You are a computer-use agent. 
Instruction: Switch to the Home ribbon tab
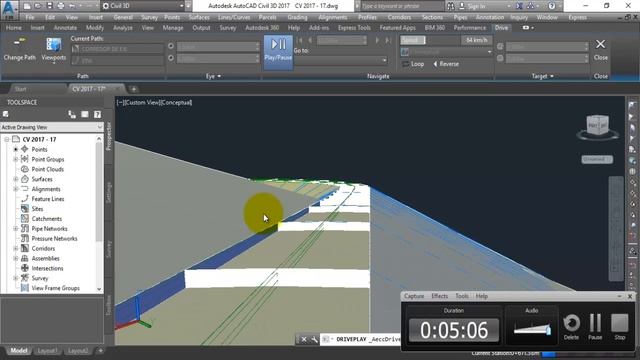coord(13,28)
